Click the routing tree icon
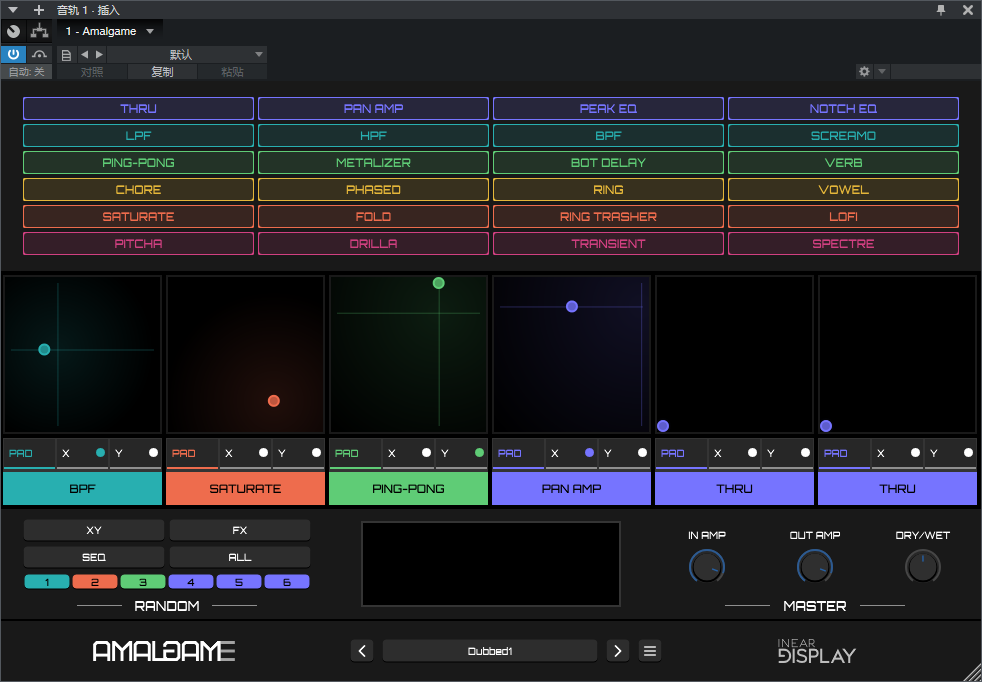 tap(39, 31)
